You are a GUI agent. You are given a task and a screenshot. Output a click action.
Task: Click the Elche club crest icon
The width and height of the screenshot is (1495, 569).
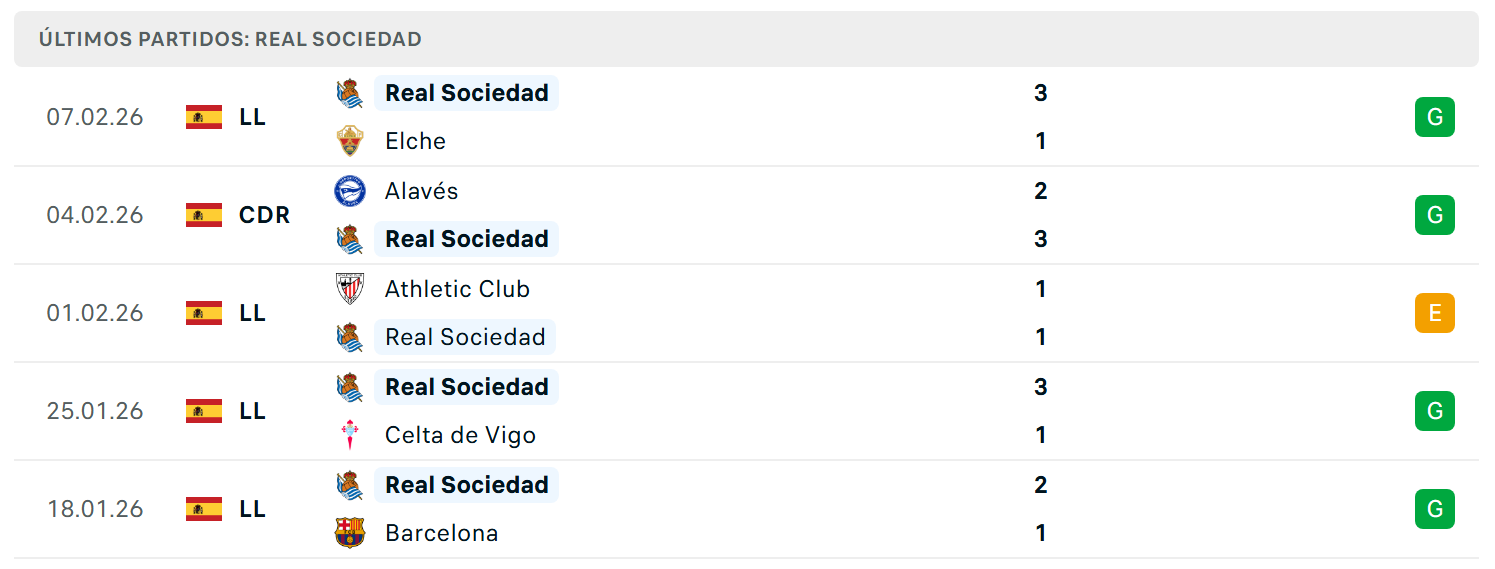(x=350, y=141)
